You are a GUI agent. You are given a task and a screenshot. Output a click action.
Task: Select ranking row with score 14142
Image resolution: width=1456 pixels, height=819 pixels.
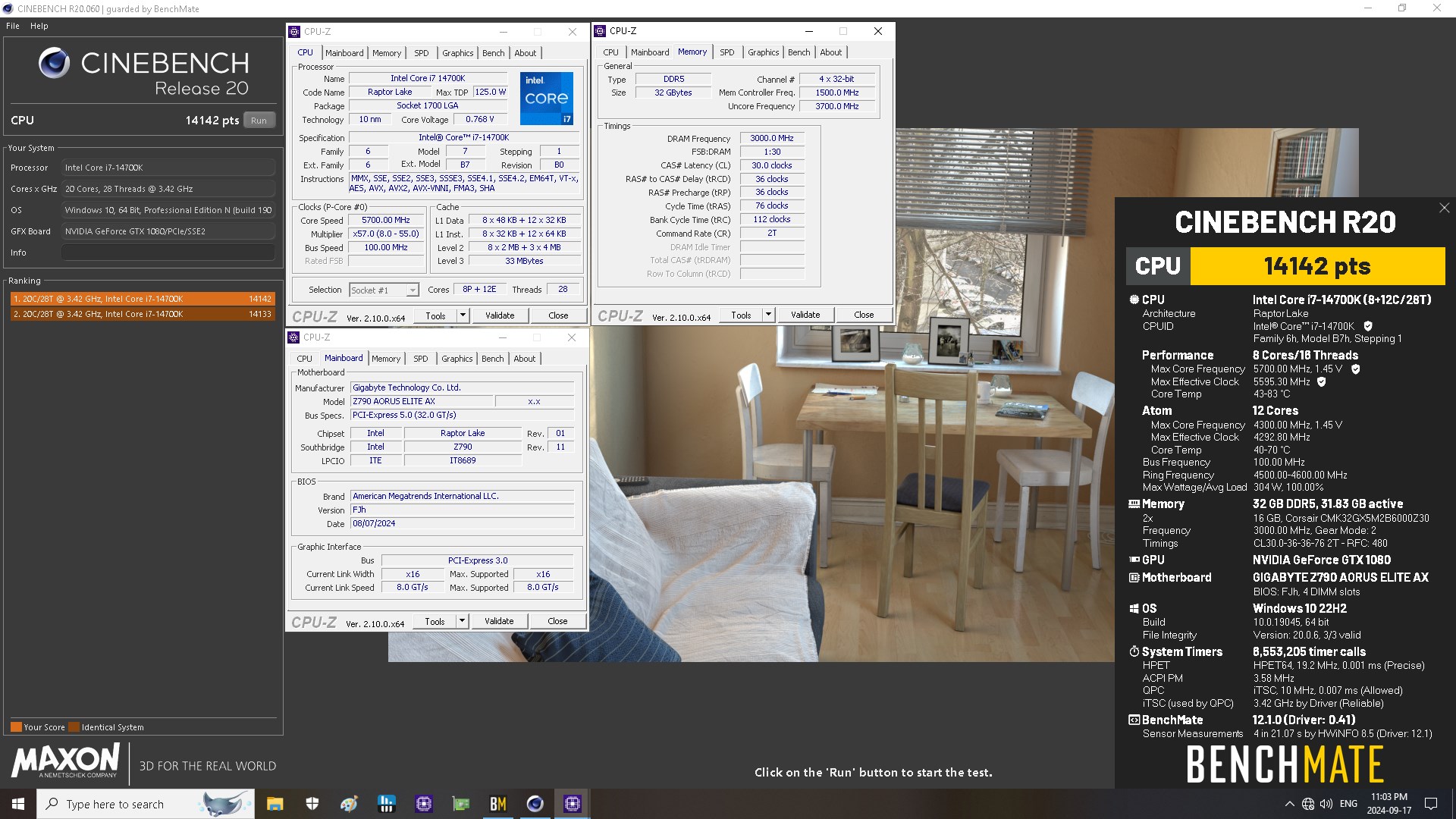[142, 299]
